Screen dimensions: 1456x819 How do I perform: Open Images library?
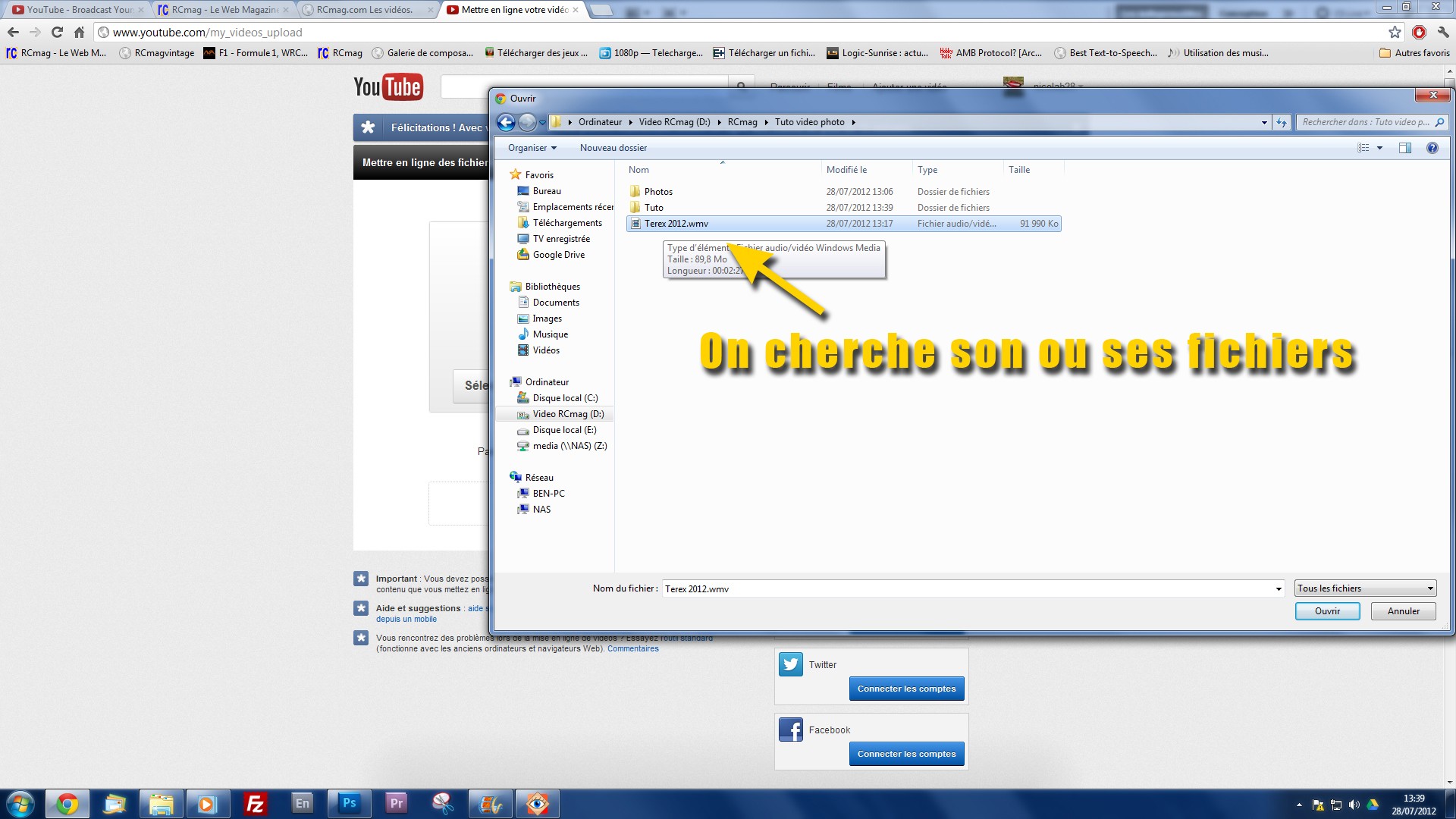[547, 318]
